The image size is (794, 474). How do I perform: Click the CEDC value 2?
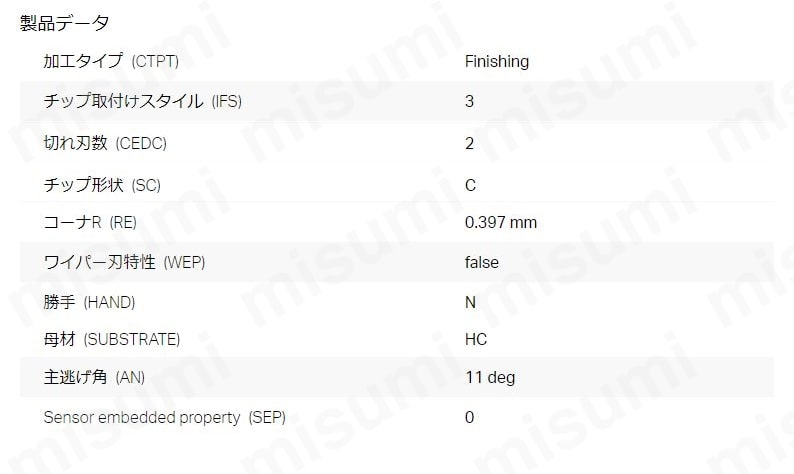[469, 143]
